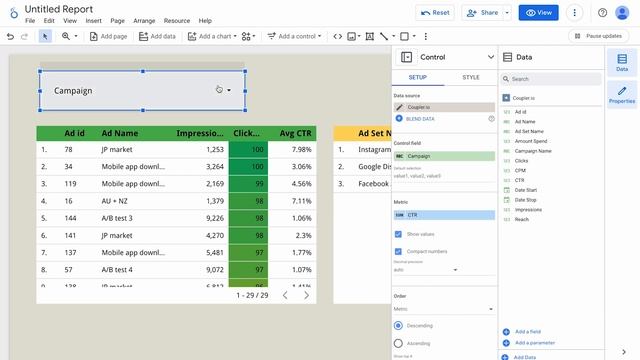The width and height of the screenshot is (640, 360).
Task: Open the Campaign control dropdown arrow
Action: 229,90
